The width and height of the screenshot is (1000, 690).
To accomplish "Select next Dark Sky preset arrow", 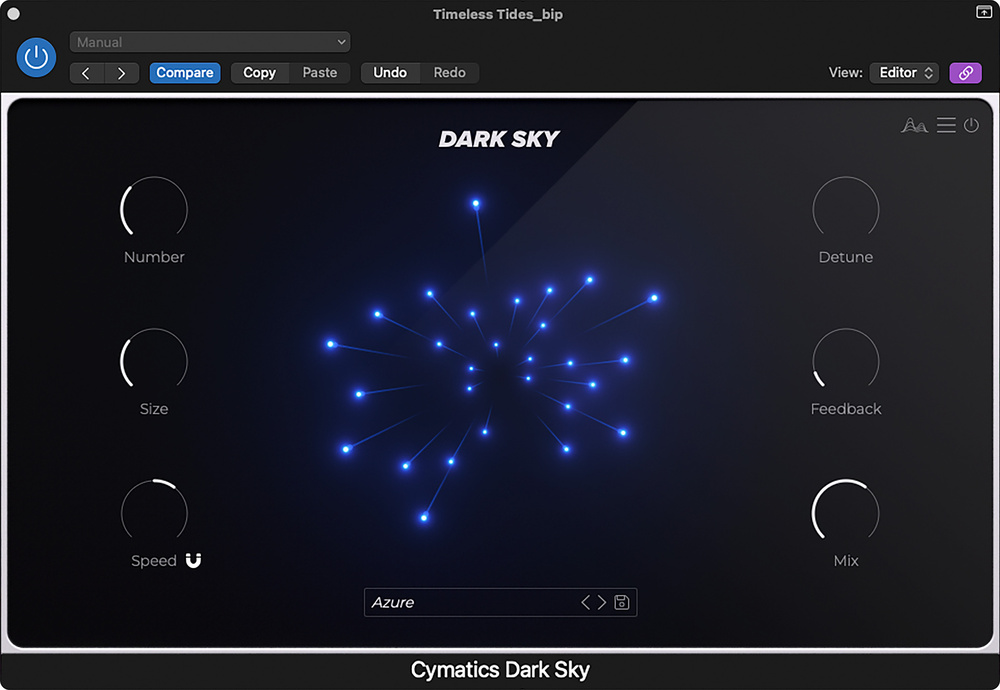I will 601,603.
